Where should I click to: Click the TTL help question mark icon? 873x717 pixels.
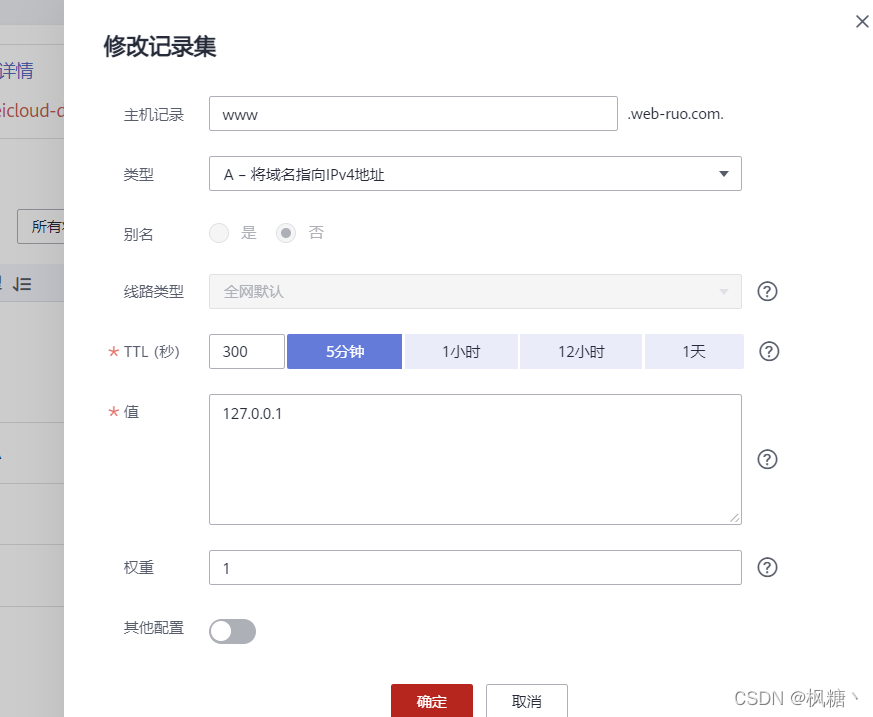(767, 351)
